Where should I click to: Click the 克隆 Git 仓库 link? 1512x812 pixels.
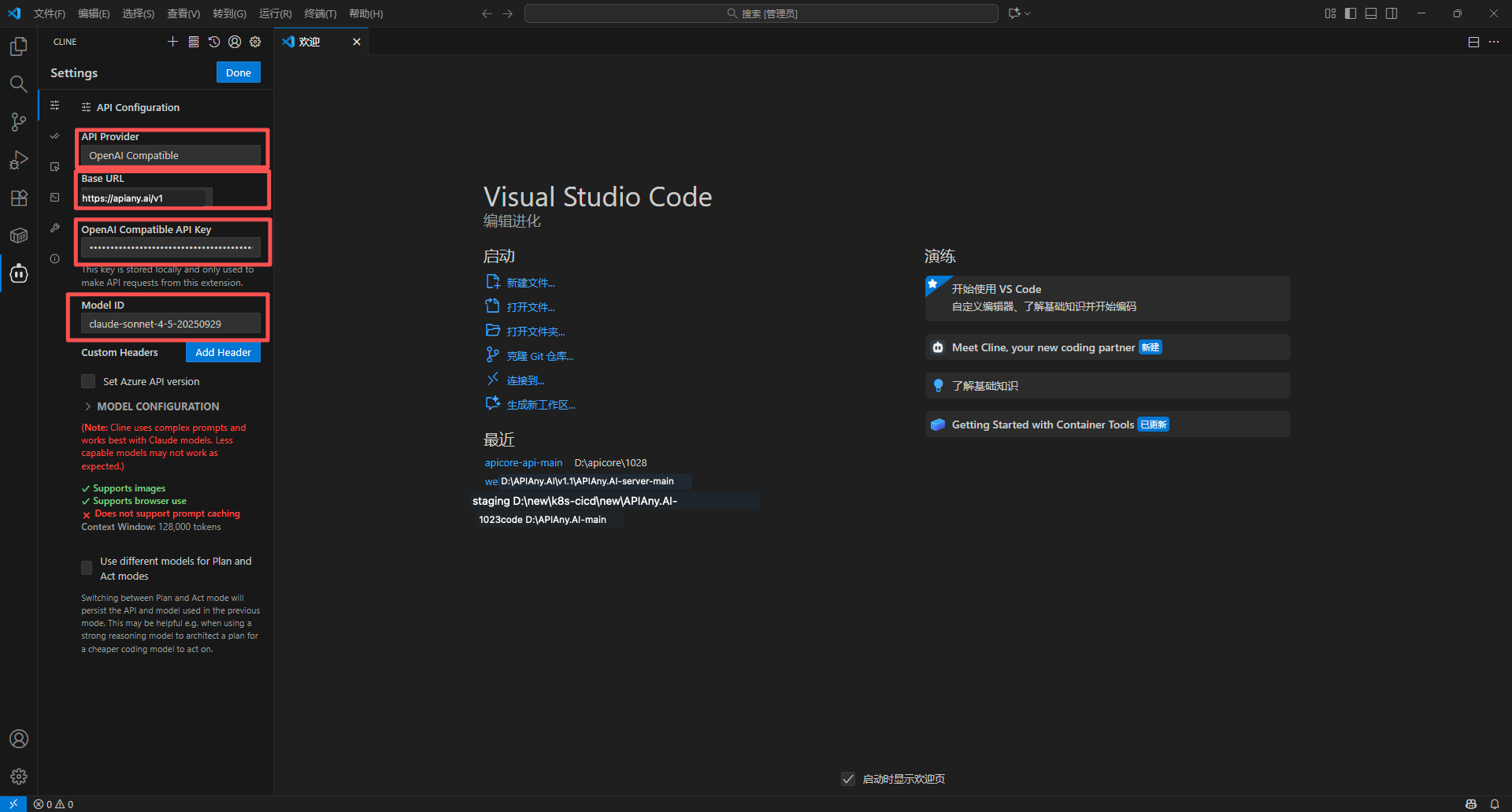click(540, 356)
